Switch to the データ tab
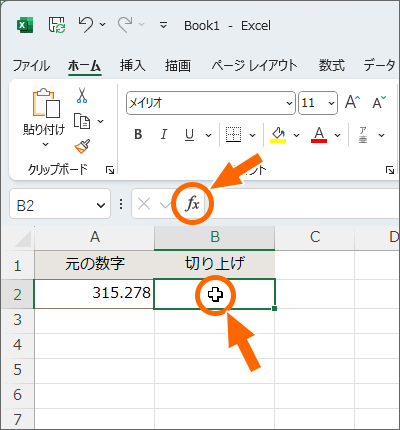The height and width of the screenshot is (430, 400). (x=380, y=65)
